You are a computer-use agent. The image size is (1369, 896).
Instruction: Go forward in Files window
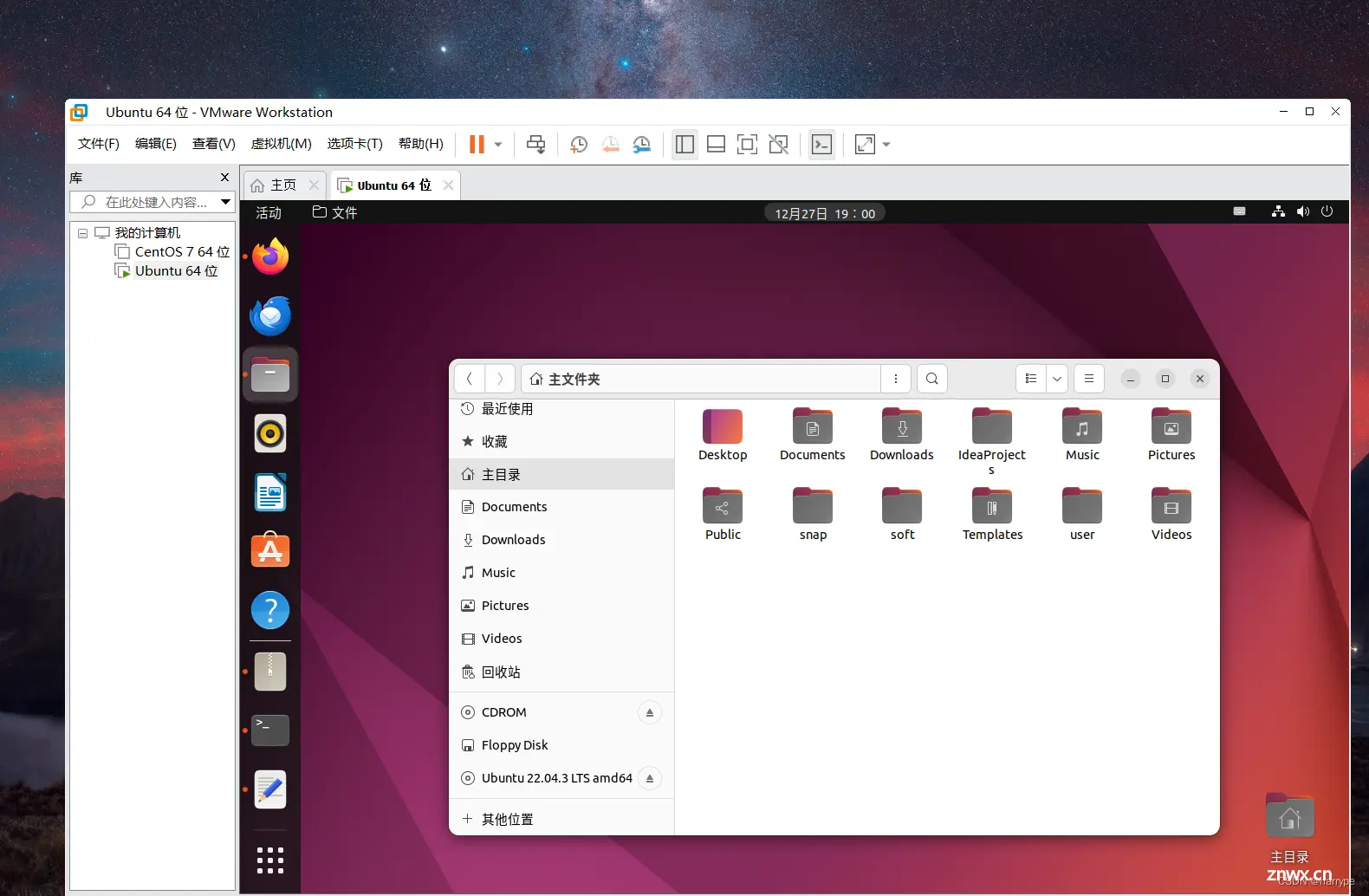point(500,379)
